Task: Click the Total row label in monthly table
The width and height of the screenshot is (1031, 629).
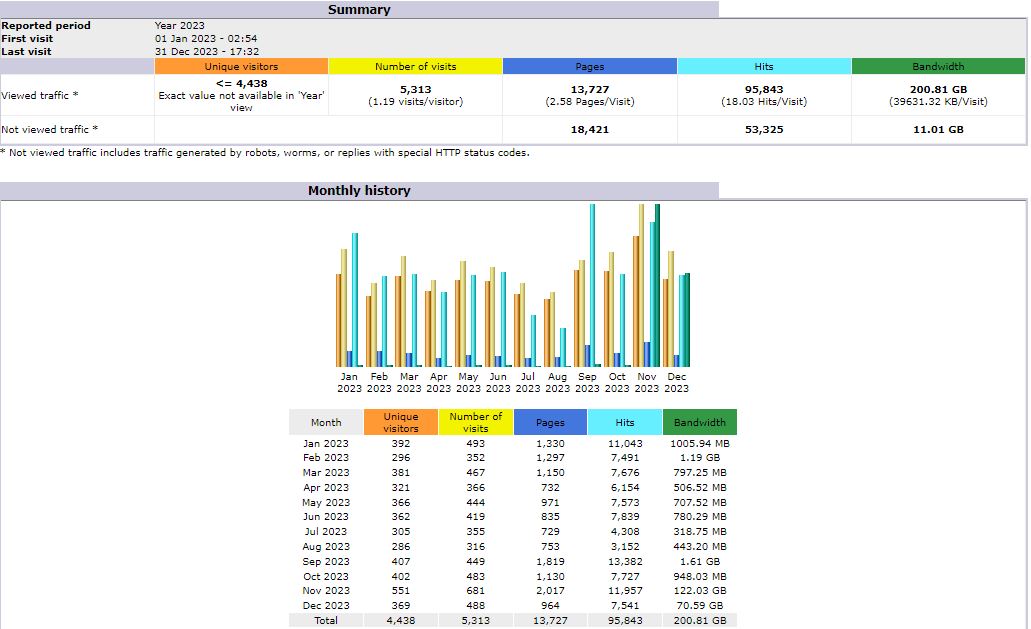Action: [x=326, y=621]
